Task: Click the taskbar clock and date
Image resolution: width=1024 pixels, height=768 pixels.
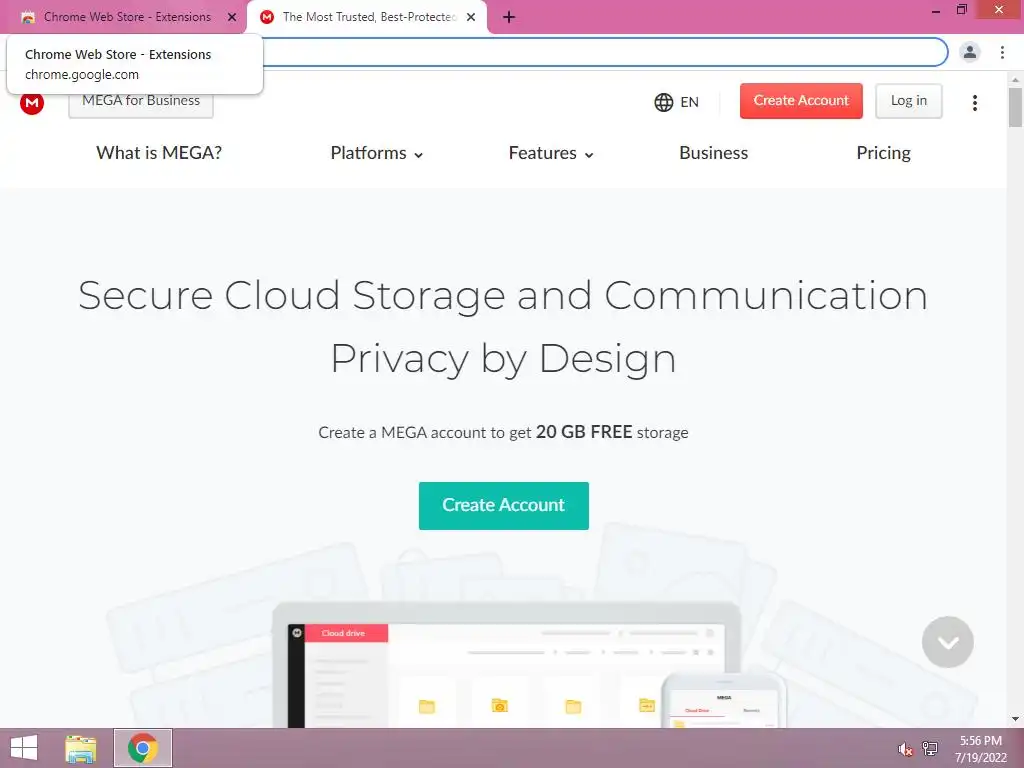Action: [981, 749]
